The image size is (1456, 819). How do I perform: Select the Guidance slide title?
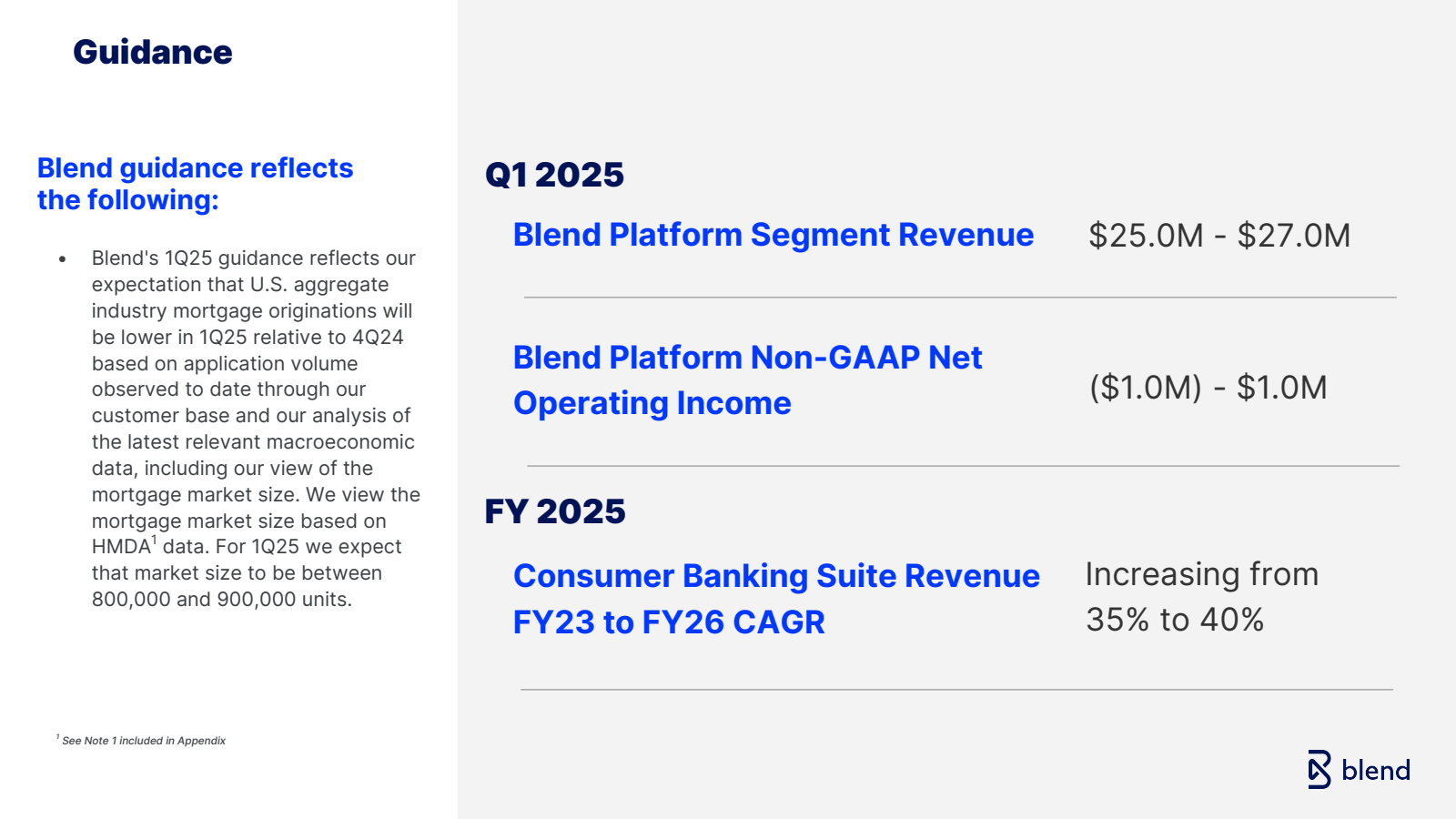pyautogui.click(x=153, y=53)
